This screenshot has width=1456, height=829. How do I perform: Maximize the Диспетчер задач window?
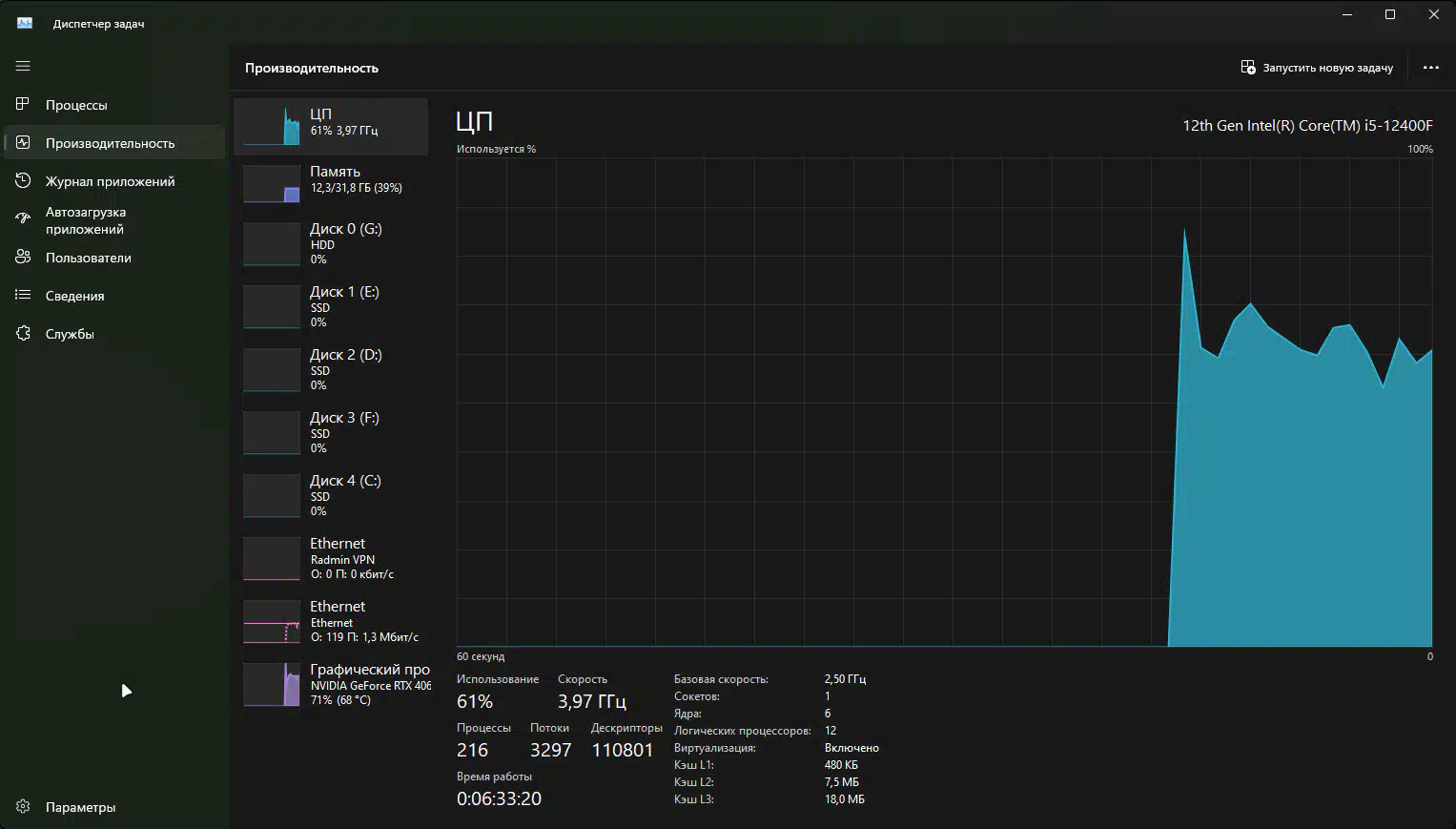tap(1390, 14)
